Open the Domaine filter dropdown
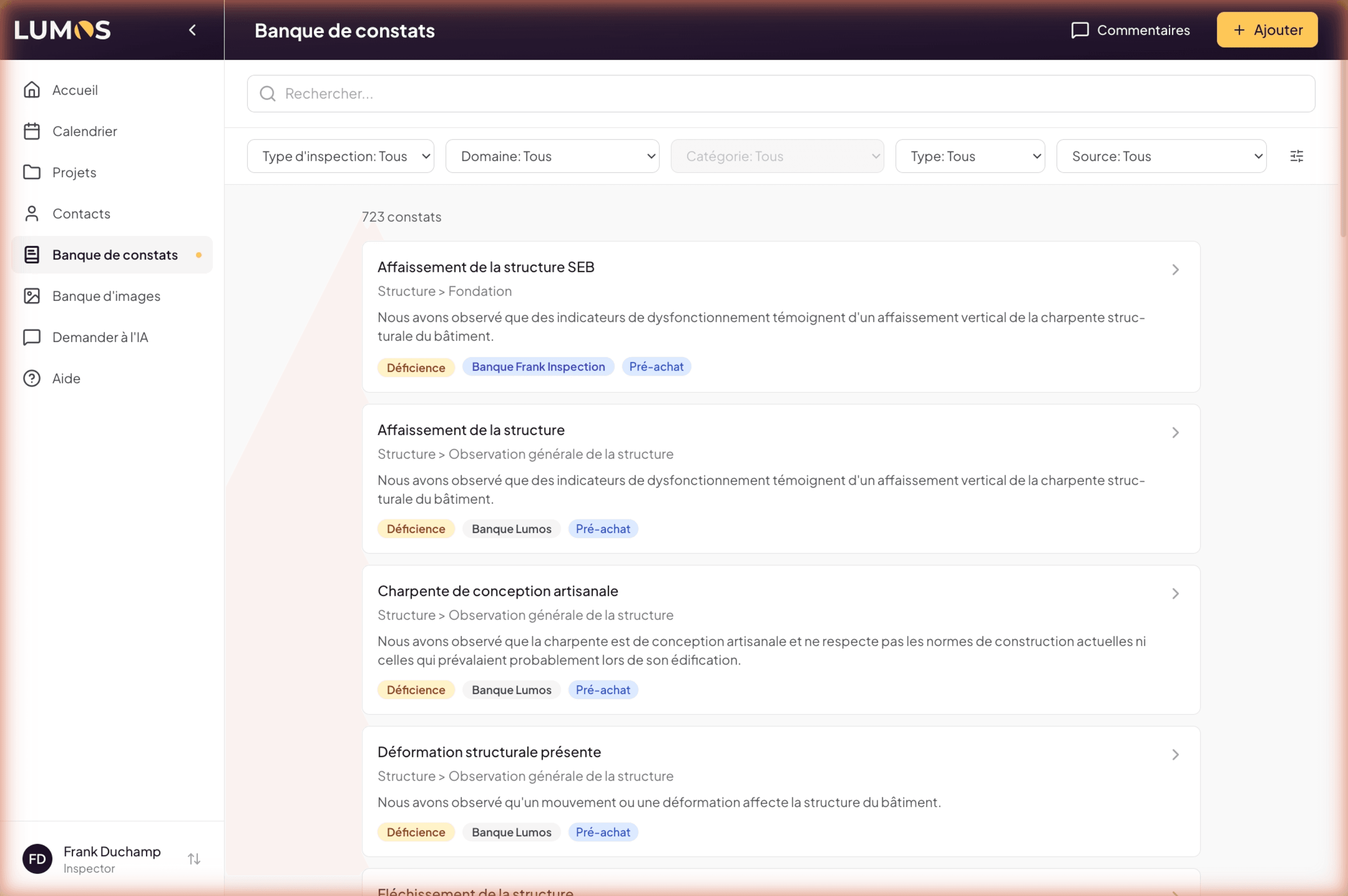Screen dimensions: 1348x896 (x=552, y=156)
